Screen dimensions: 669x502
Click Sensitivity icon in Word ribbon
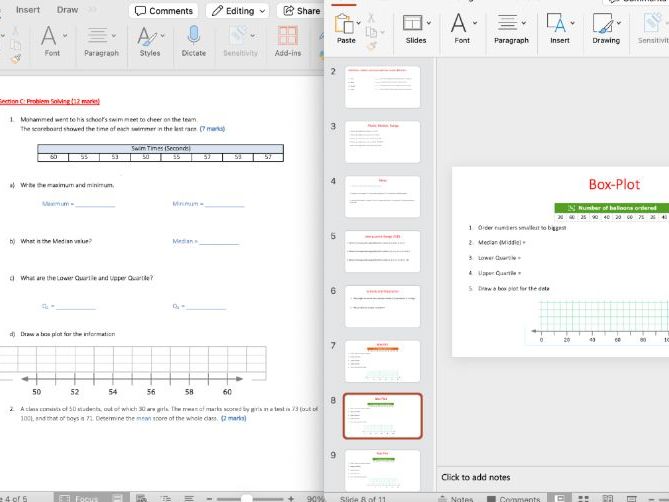pos(238,35)
